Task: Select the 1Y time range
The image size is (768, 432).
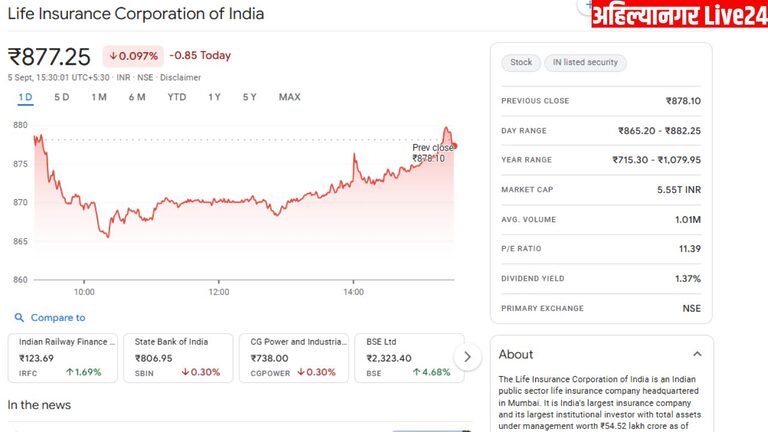Action: coord(215,97)
